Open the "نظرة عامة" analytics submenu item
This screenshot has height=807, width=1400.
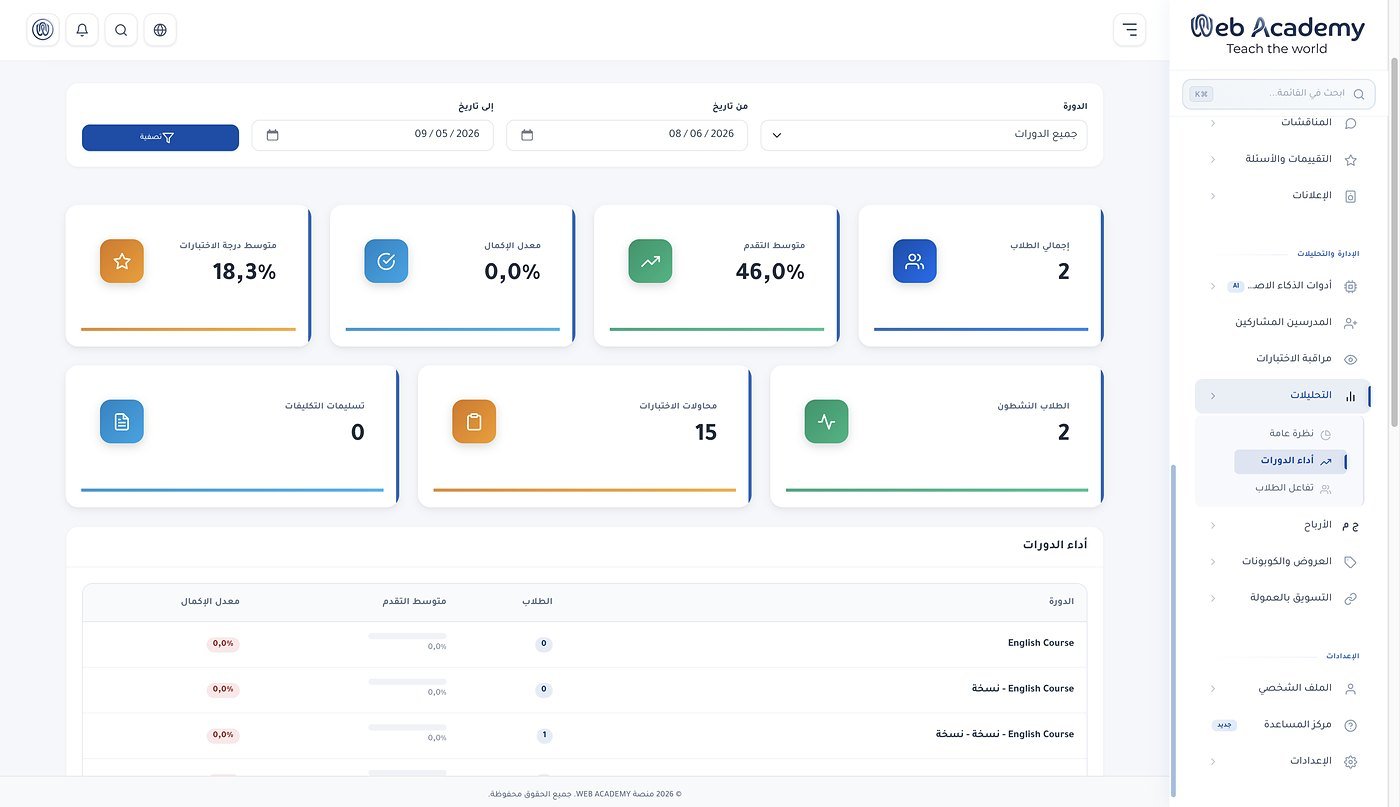pyautogui.click(x=1290, y=434)
